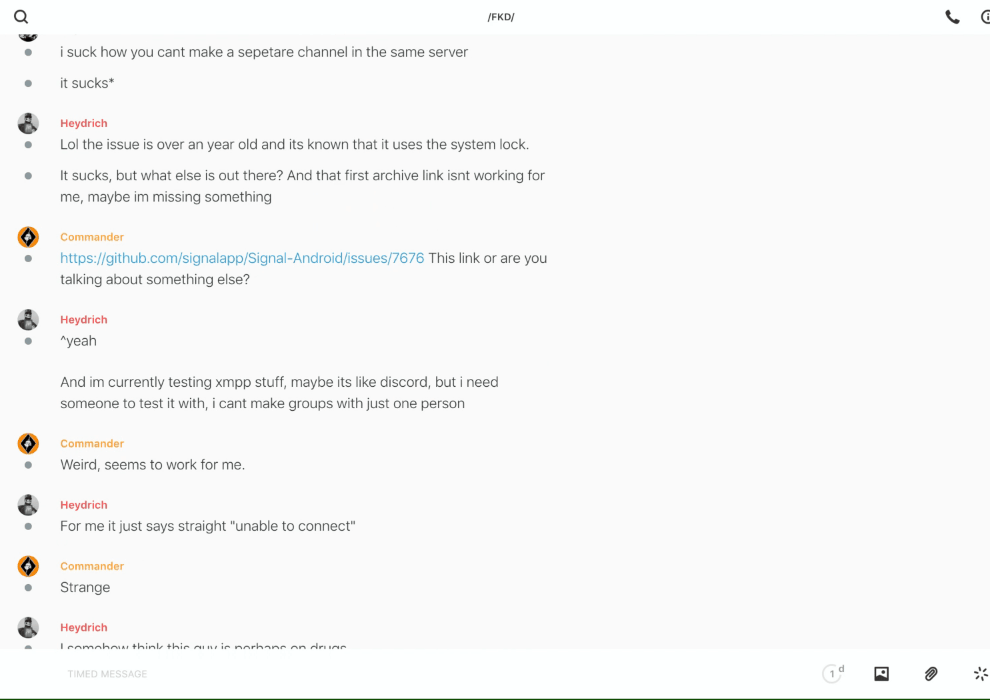Click Heydrich's name above the "^yeah" message

pyautogui.click(x=84, y=320)
